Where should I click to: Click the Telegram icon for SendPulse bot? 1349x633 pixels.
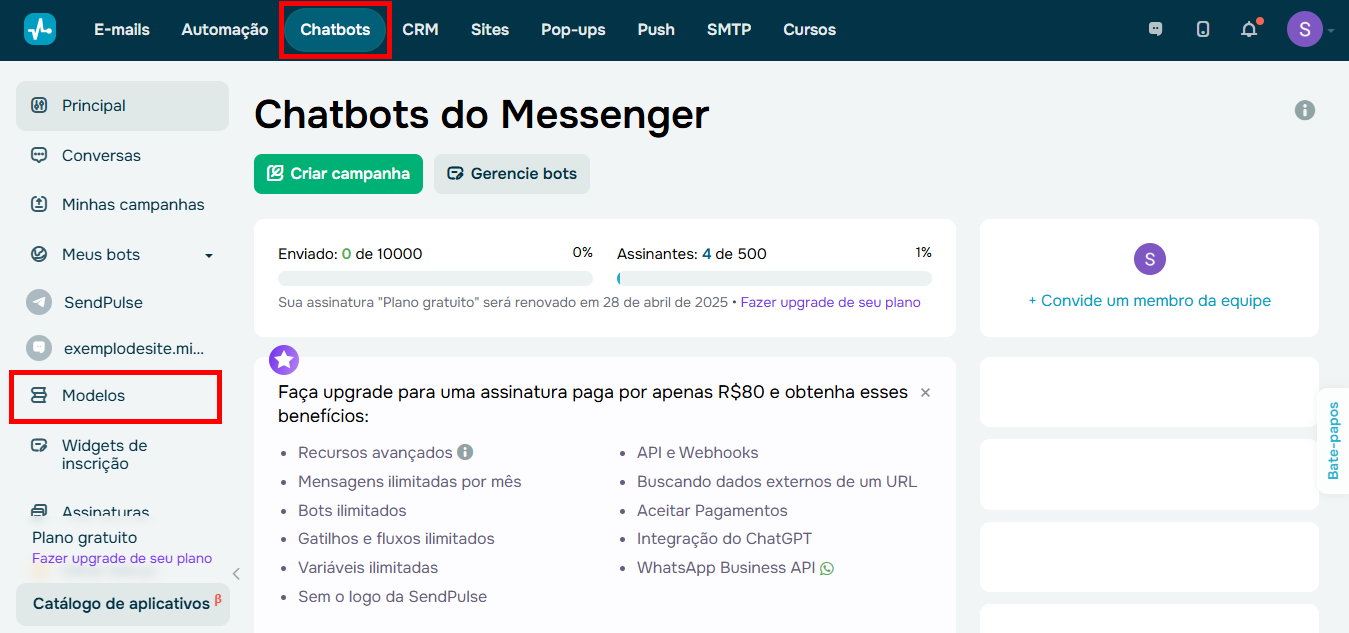click(x=39, y=302)
